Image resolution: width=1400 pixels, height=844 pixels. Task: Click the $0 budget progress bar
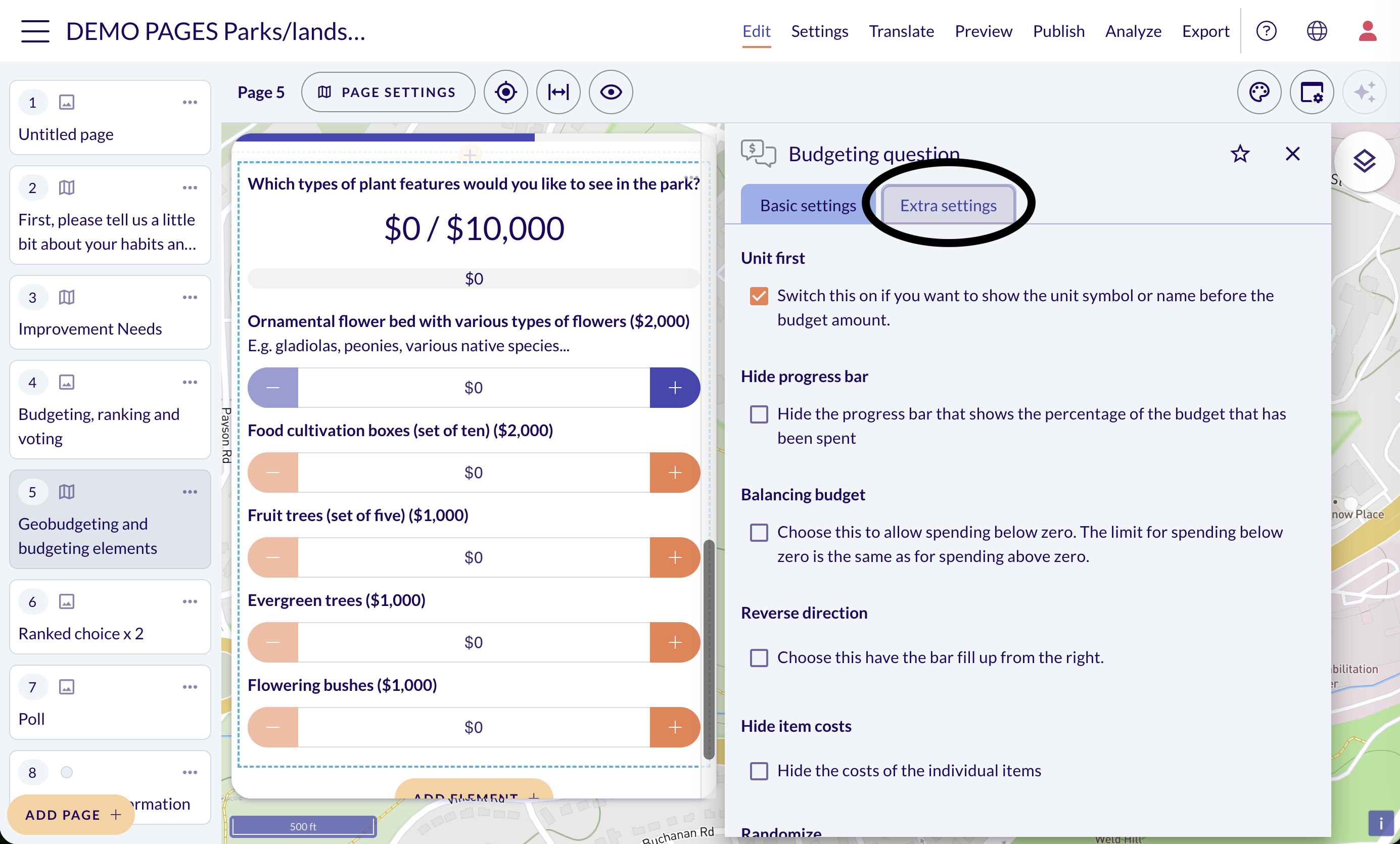click(x=473, y=278)
